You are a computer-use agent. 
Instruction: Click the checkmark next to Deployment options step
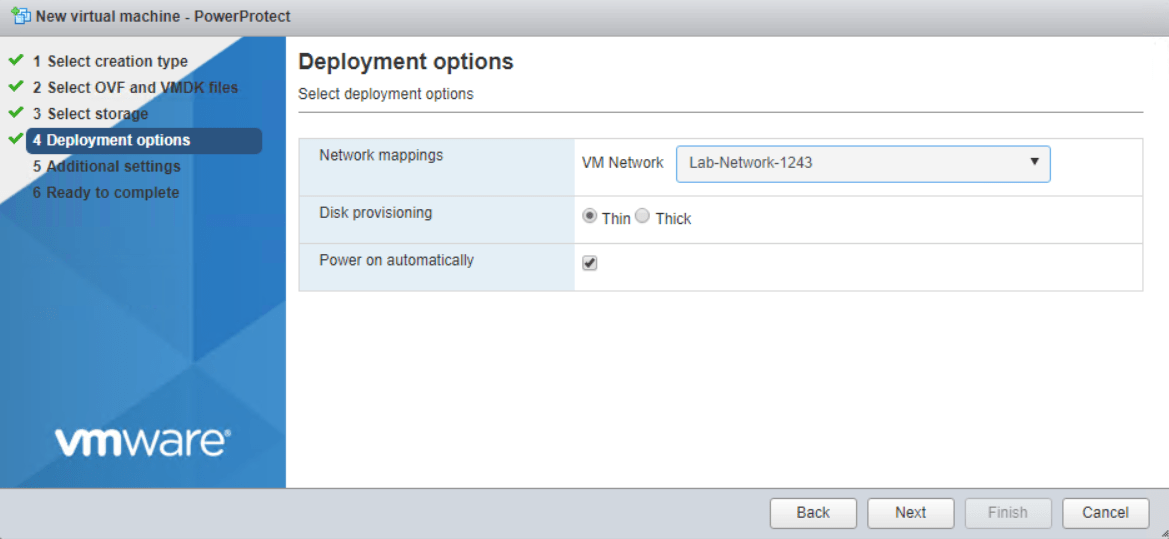pyautogui.click(x=16, y=138)
